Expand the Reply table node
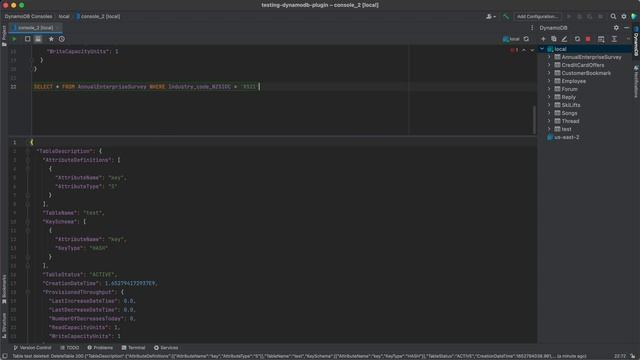 pos(549,97)
